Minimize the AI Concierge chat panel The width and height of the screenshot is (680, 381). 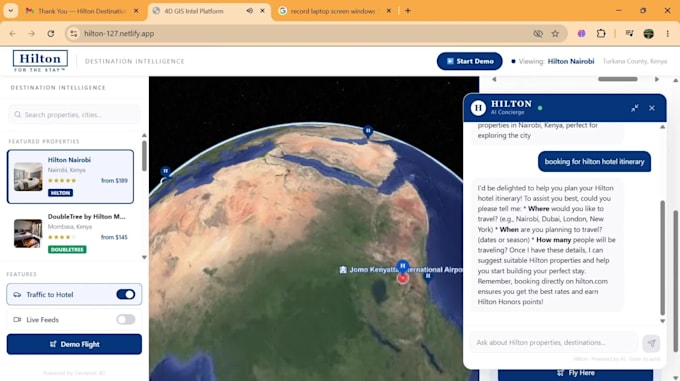pos(634,108)
